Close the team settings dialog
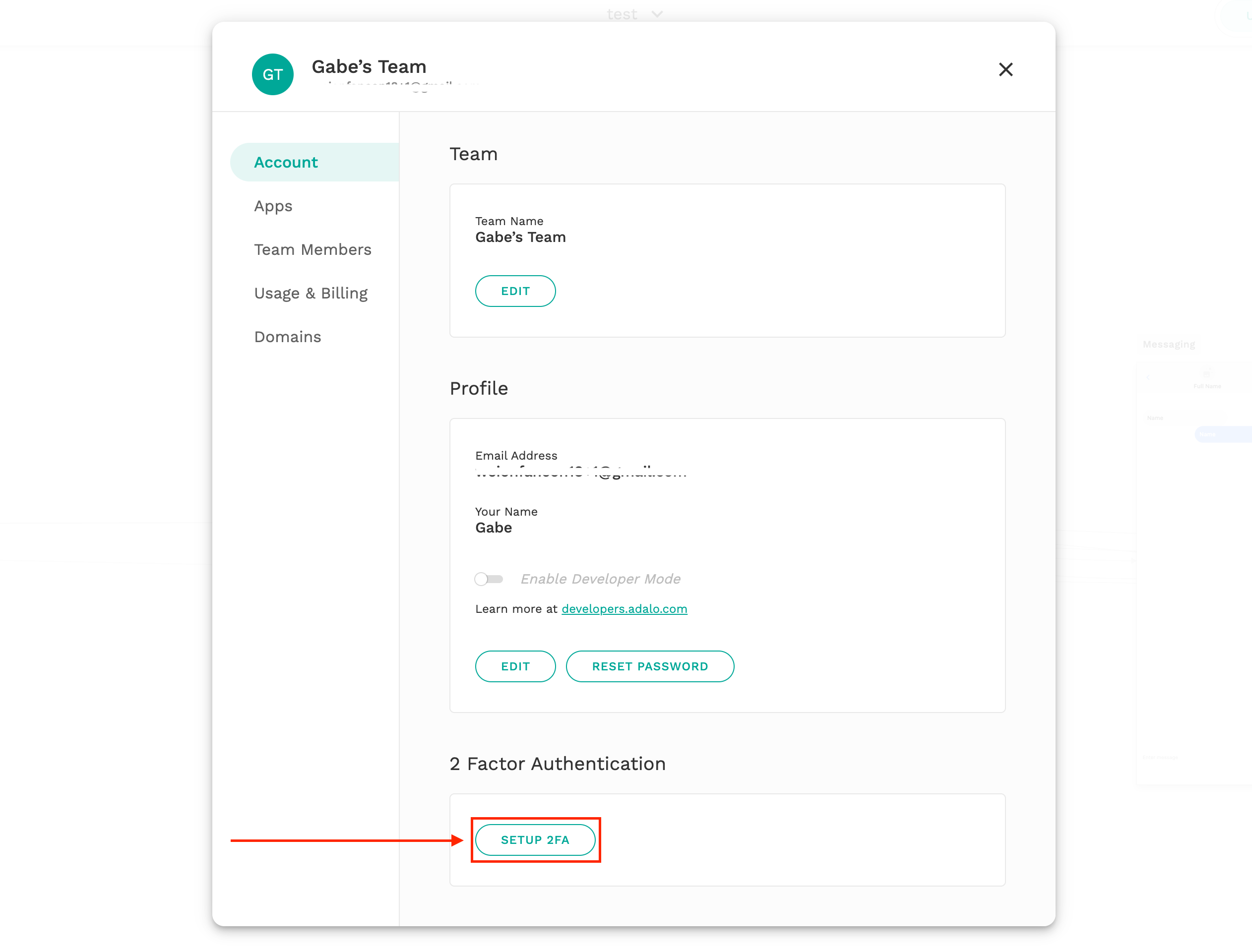 coord(1005,69)
